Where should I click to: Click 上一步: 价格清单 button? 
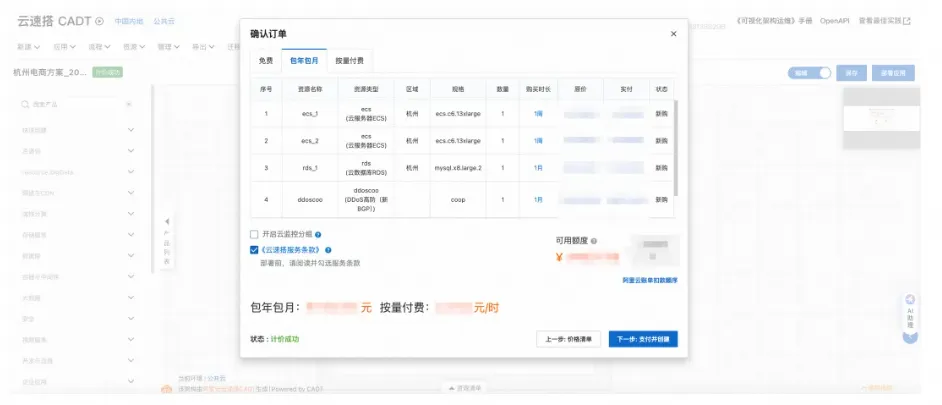point(568,339)
